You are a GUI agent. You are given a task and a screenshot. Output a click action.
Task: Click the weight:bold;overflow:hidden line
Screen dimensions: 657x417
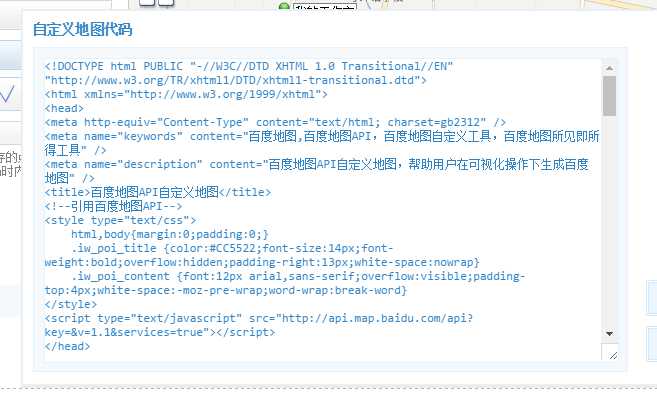(262, 262)
